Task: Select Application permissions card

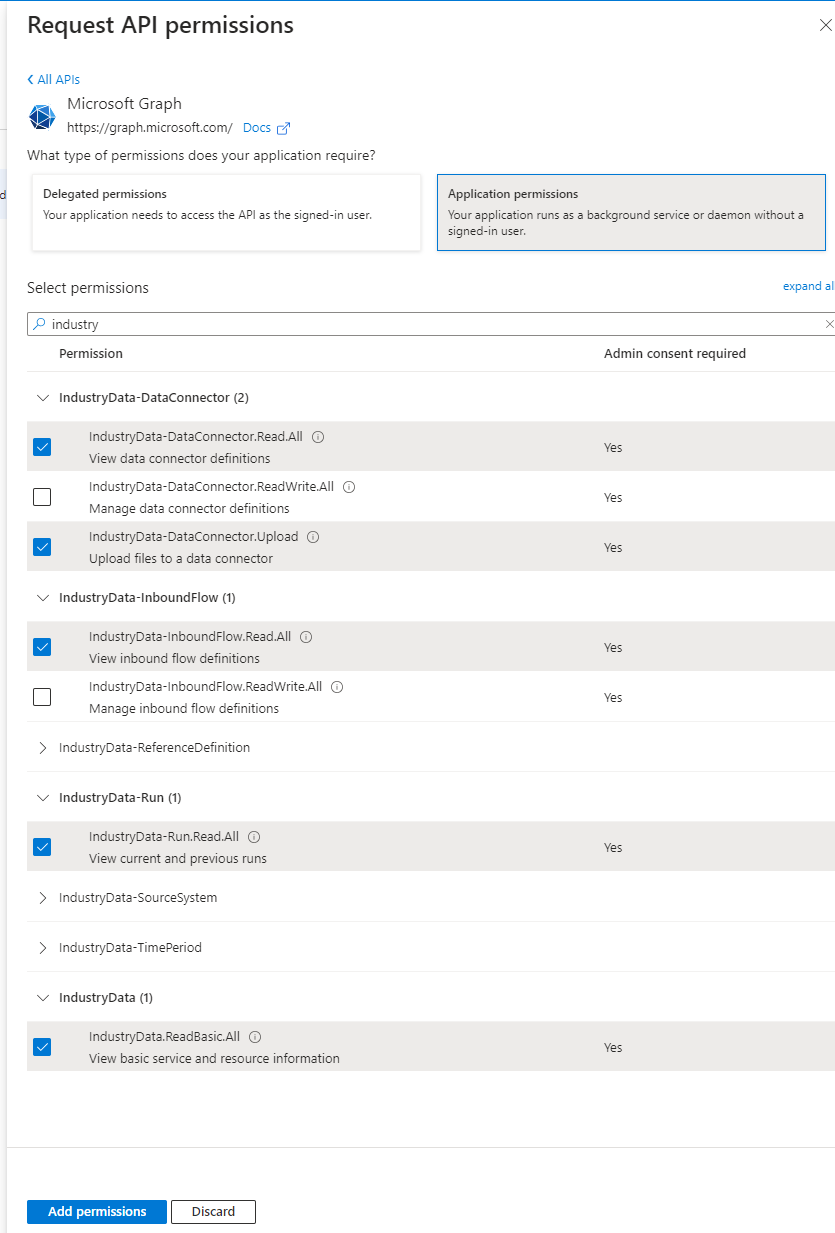Action: point(631,212)
